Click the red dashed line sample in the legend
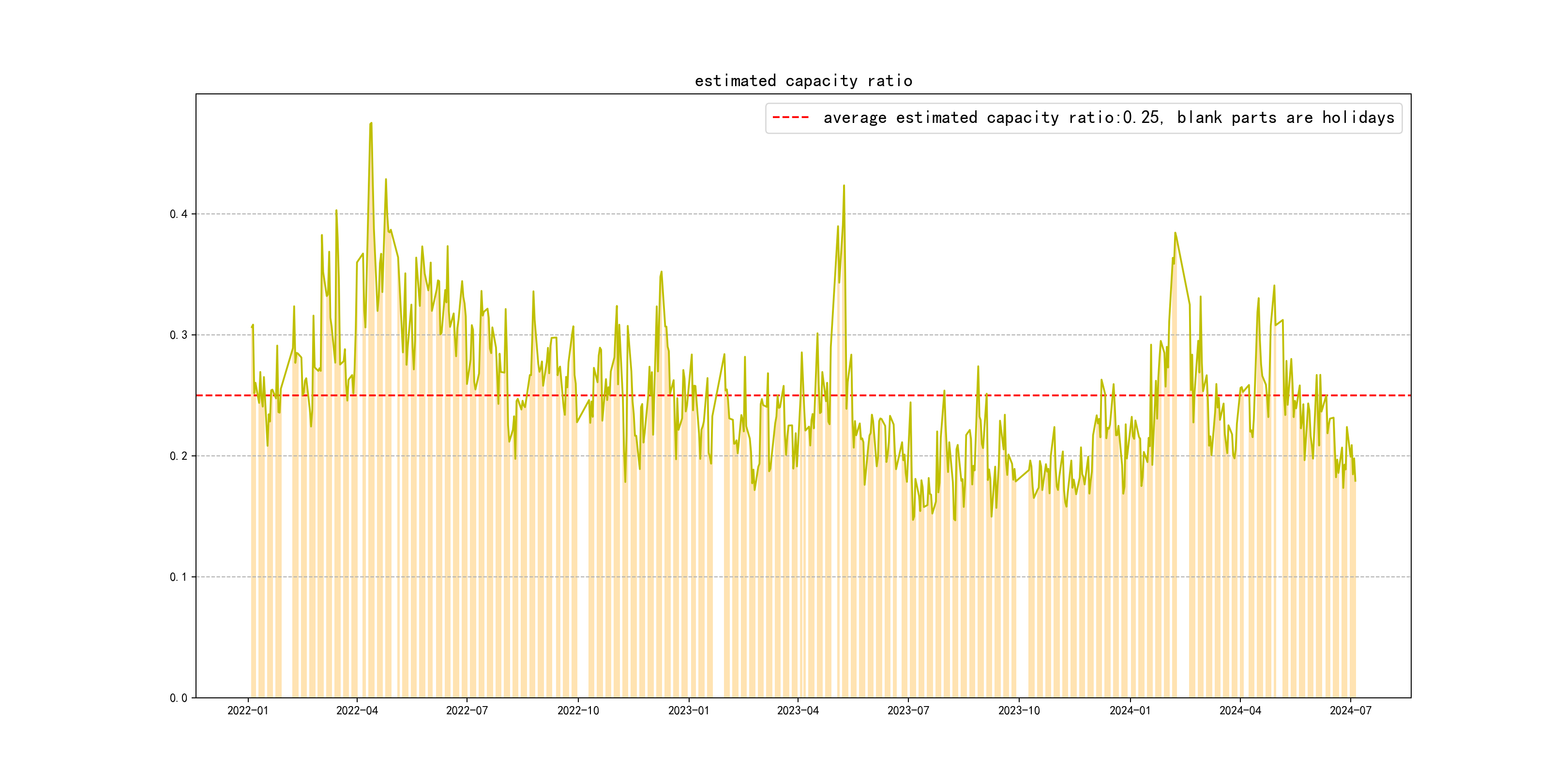The width and height of the screenshot is (1568, 784). [790, 118]
